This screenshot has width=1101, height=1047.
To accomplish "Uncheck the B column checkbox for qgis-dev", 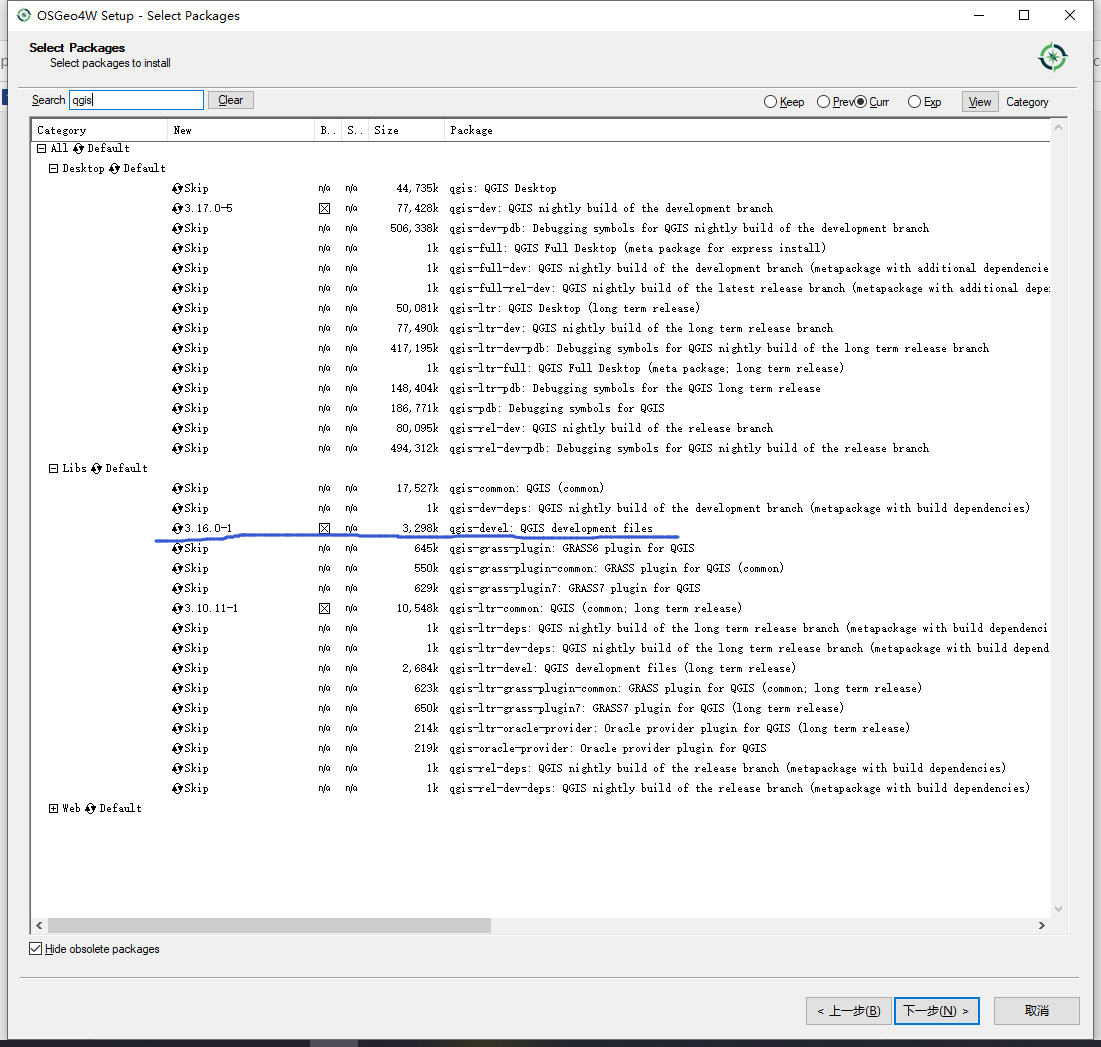I will pos(324,208).
